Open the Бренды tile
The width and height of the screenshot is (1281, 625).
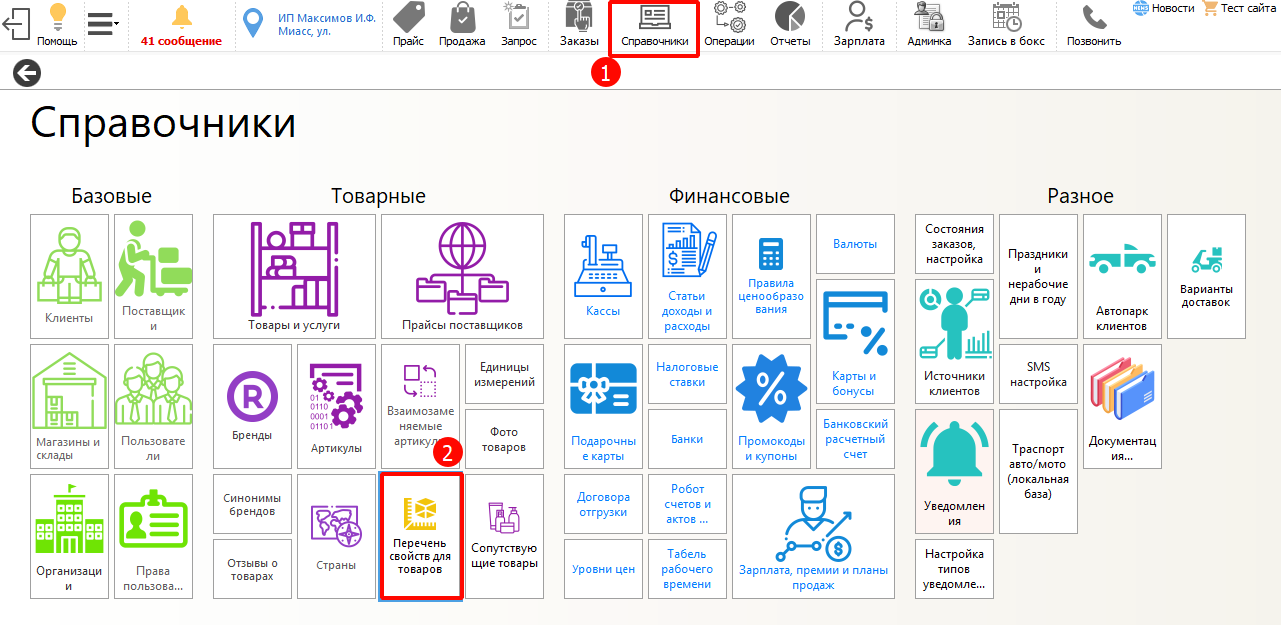pyautogui.click(x=252, y=406)
